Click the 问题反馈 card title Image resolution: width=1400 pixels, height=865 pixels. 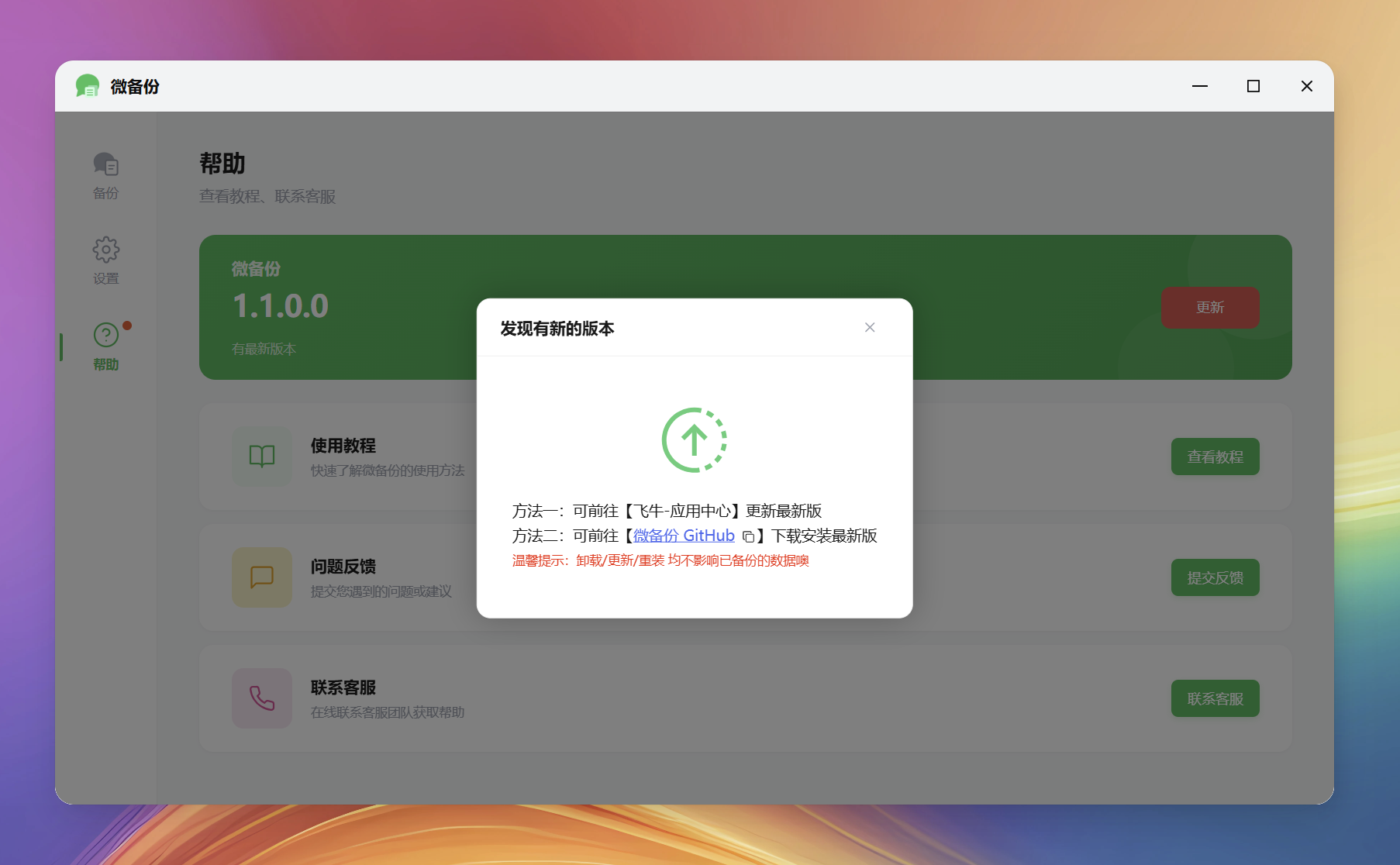click(343, 567)
